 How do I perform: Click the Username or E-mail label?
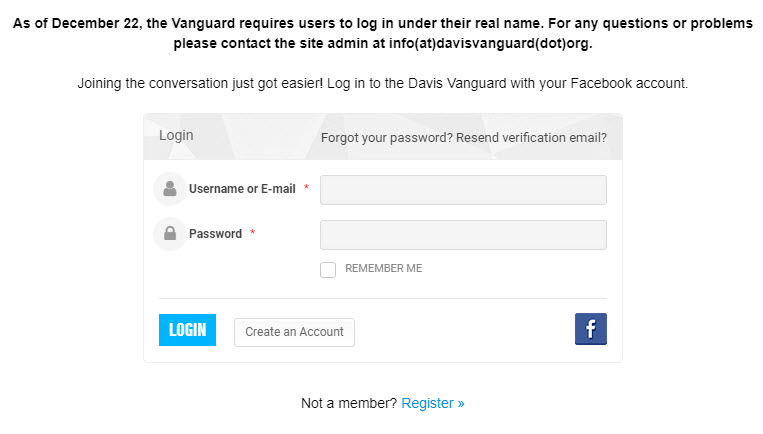(242, 188)
